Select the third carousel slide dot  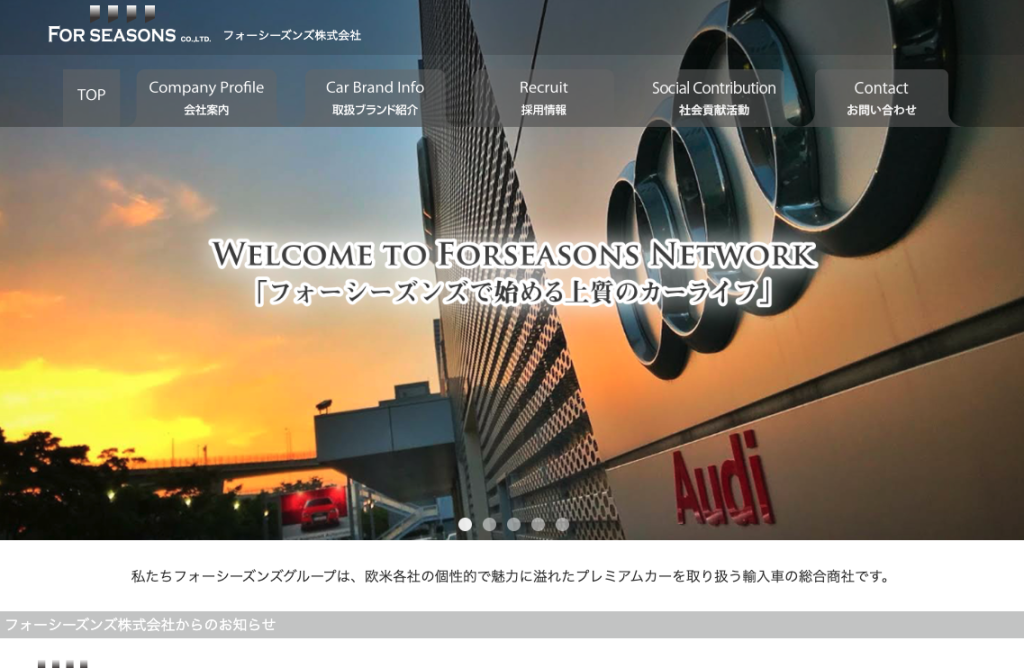coord(514,524)
